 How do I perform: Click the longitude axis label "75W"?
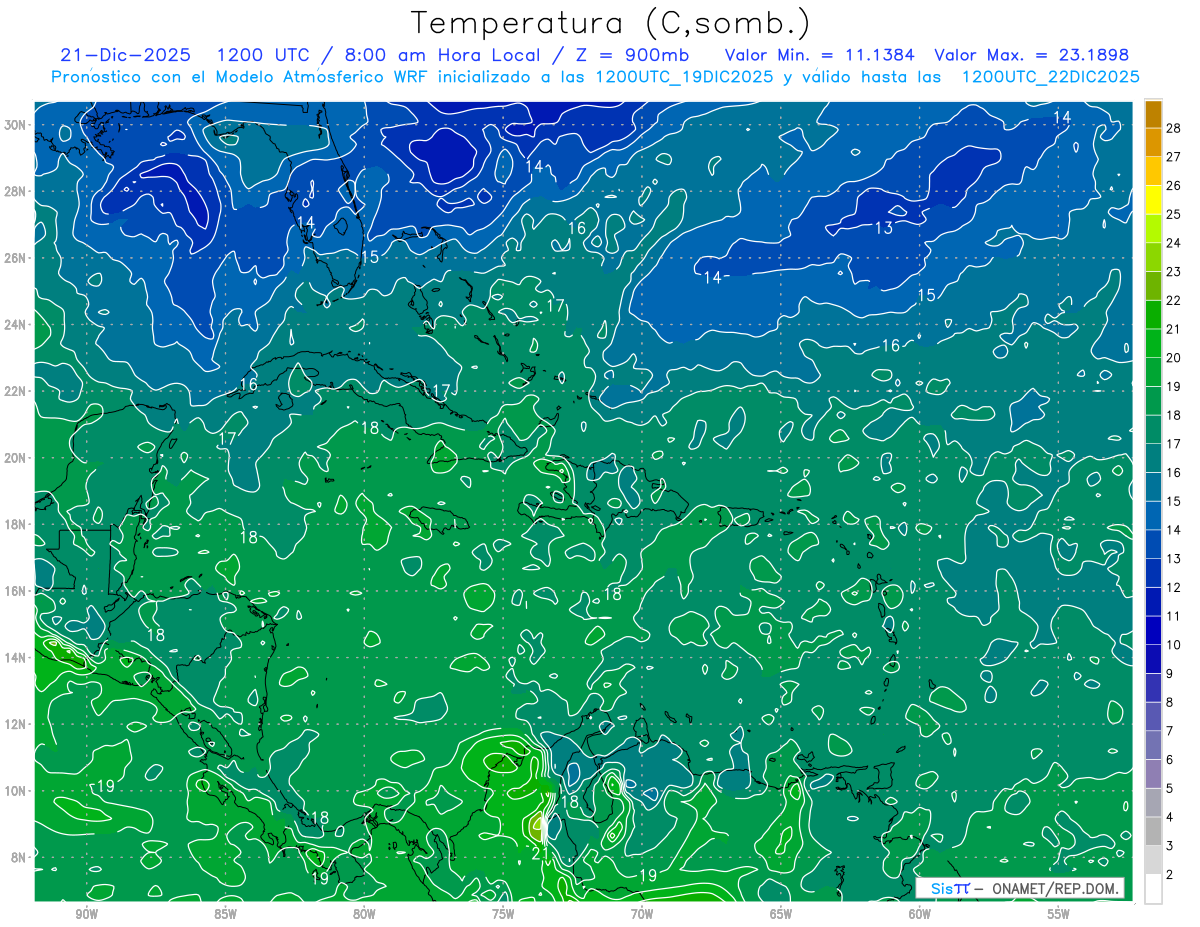coord(503,914)
